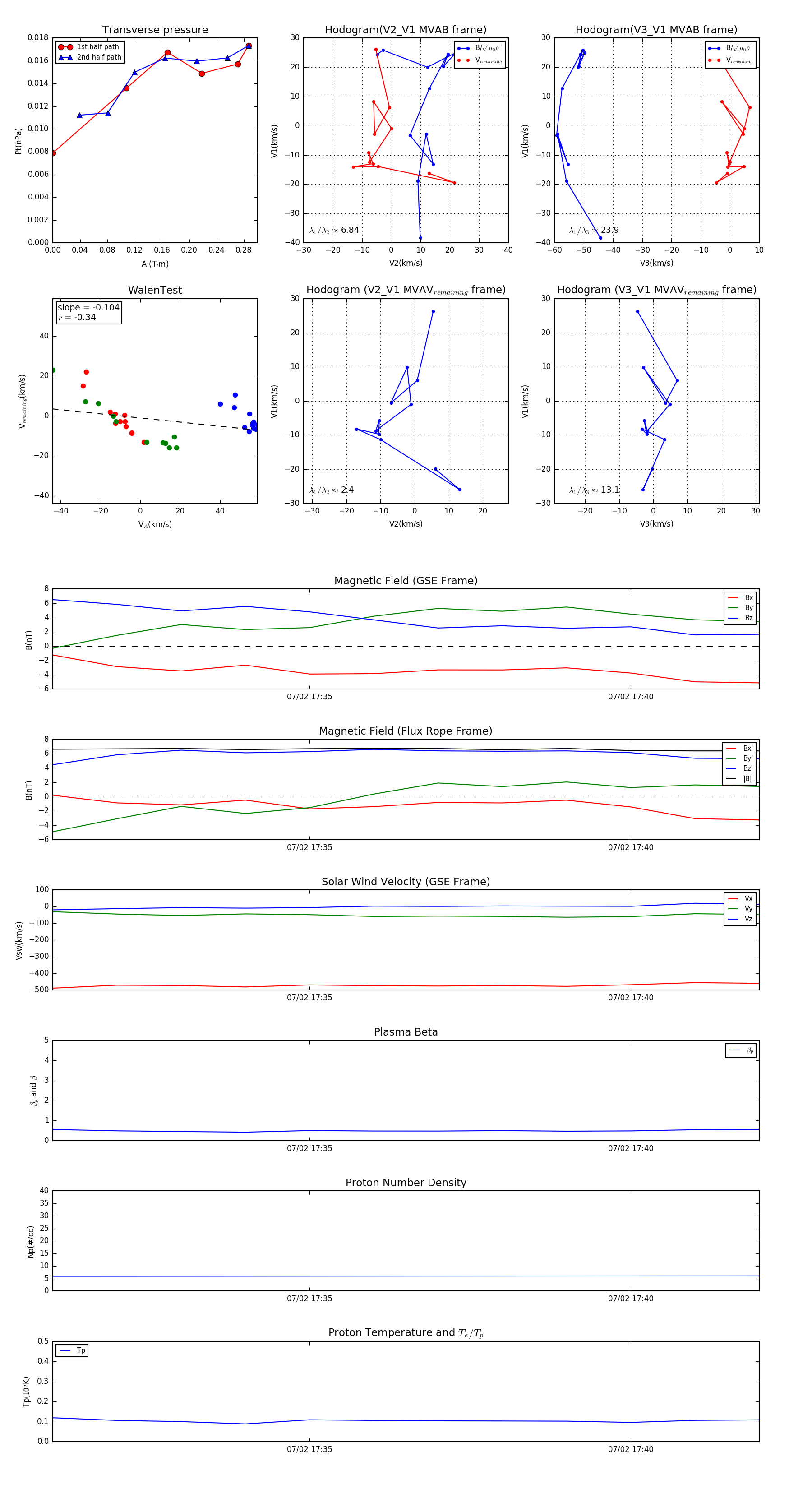Image resolution: width=812 pixels, height=1489 pixels.
Task: Select the "Bx" legend entry in GSE plot
Action: click(x=740, y=598)
